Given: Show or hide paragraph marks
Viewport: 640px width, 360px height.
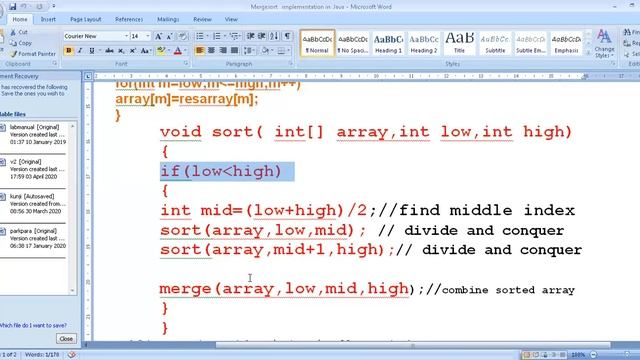Looking at the screenshot, I should coord(288,36).
